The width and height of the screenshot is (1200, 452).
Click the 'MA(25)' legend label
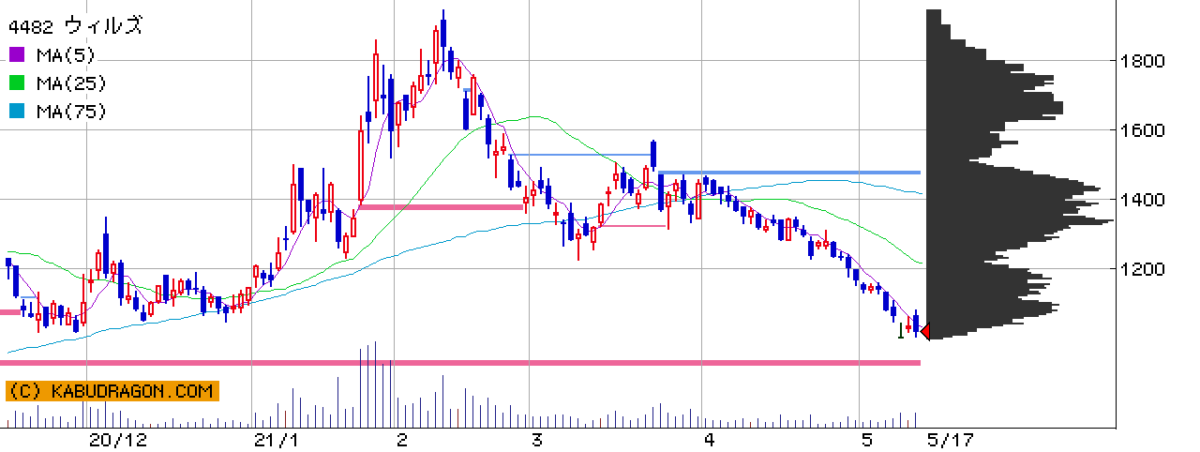[x=71, y=82]
